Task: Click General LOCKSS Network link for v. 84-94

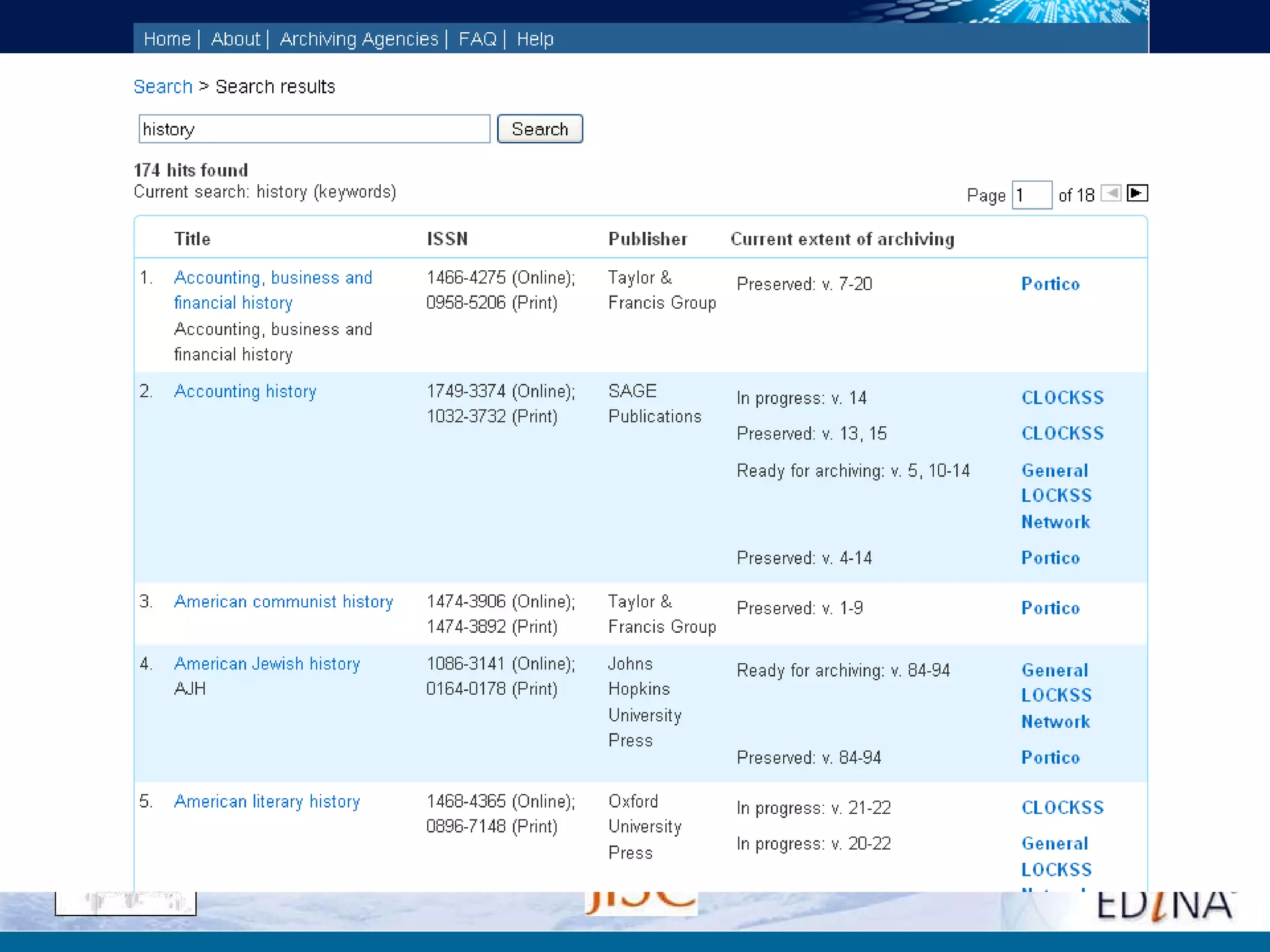Action: click(1055, 695)
